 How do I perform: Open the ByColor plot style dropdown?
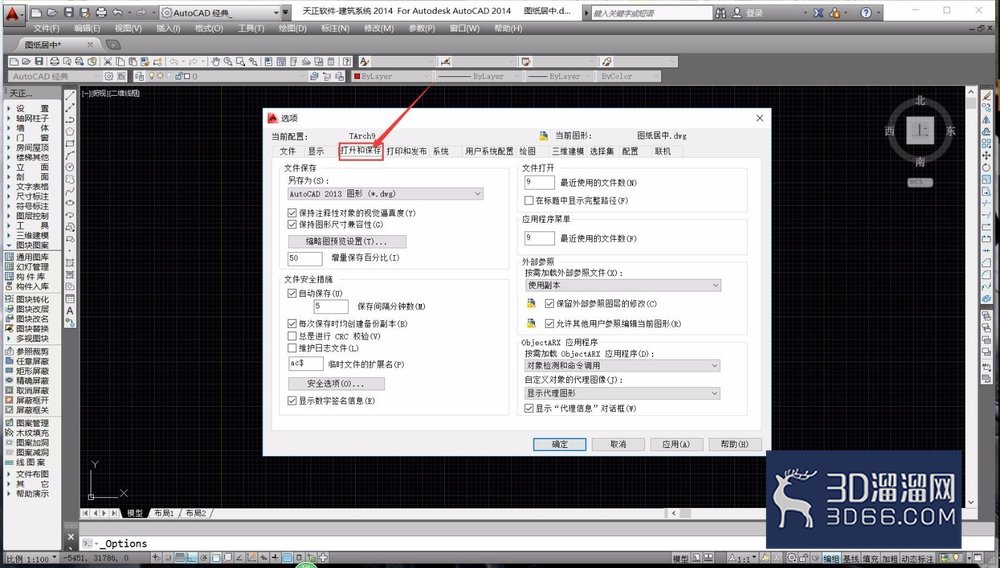click(x=629, y=76)
